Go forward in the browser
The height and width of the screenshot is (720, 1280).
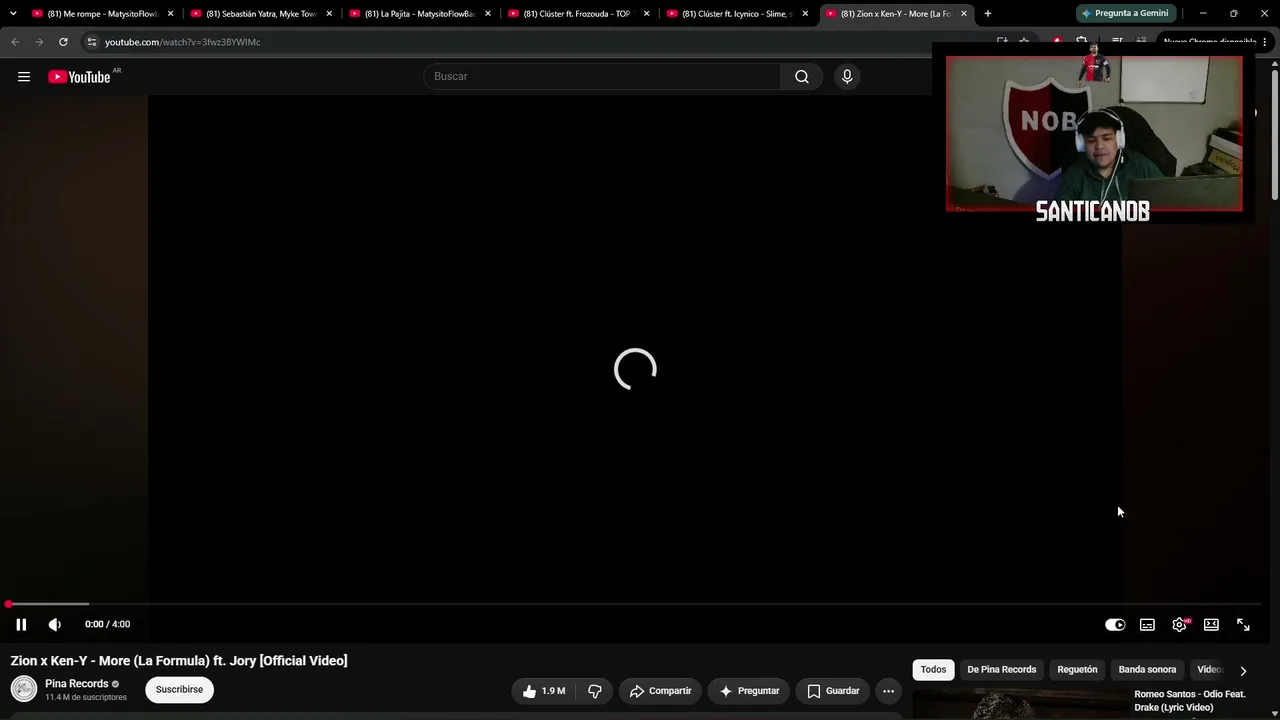(39, 42)
